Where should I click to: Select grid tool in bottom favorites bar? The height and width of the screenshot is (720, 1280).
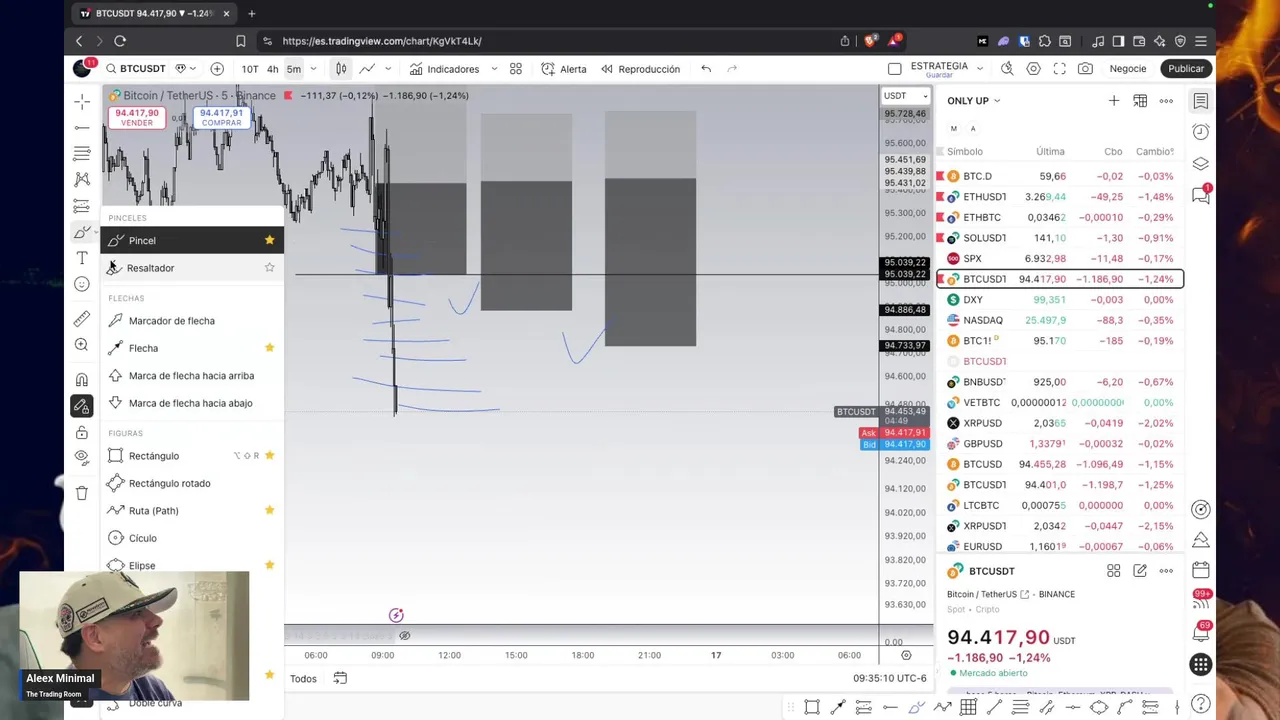point(968,708)
